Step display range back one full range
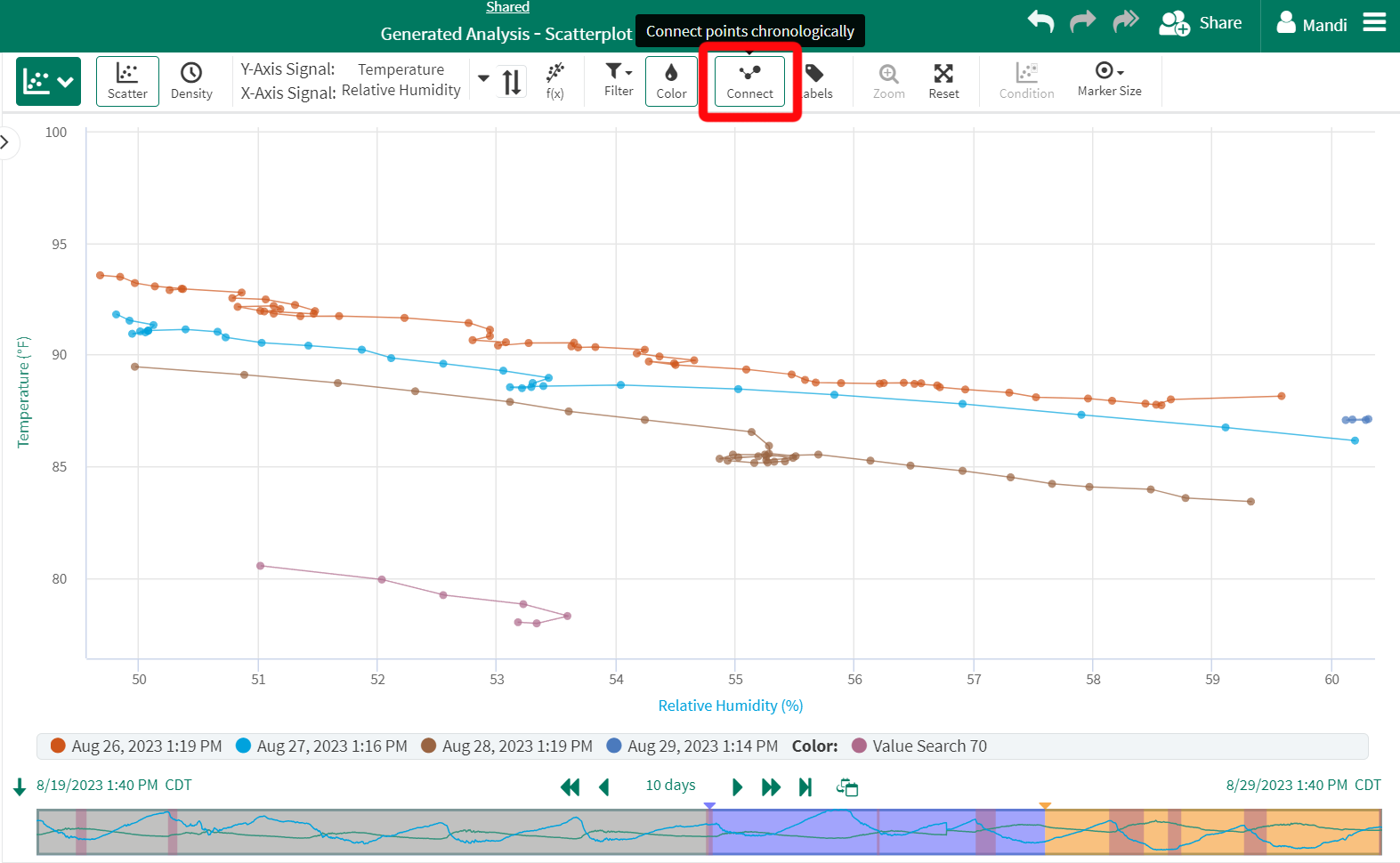The width and height of the screenshot is (1400, 863). pos(570,786)
